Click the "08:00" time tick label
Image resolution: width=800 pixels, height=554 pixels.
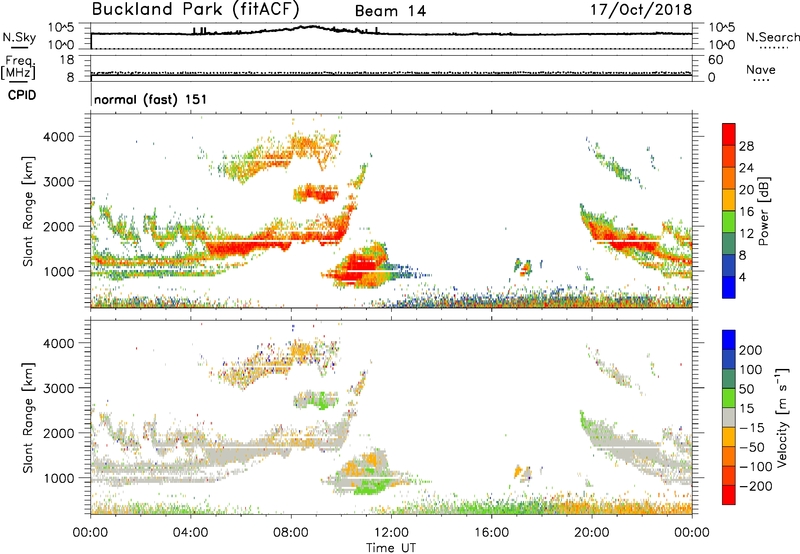291,533
